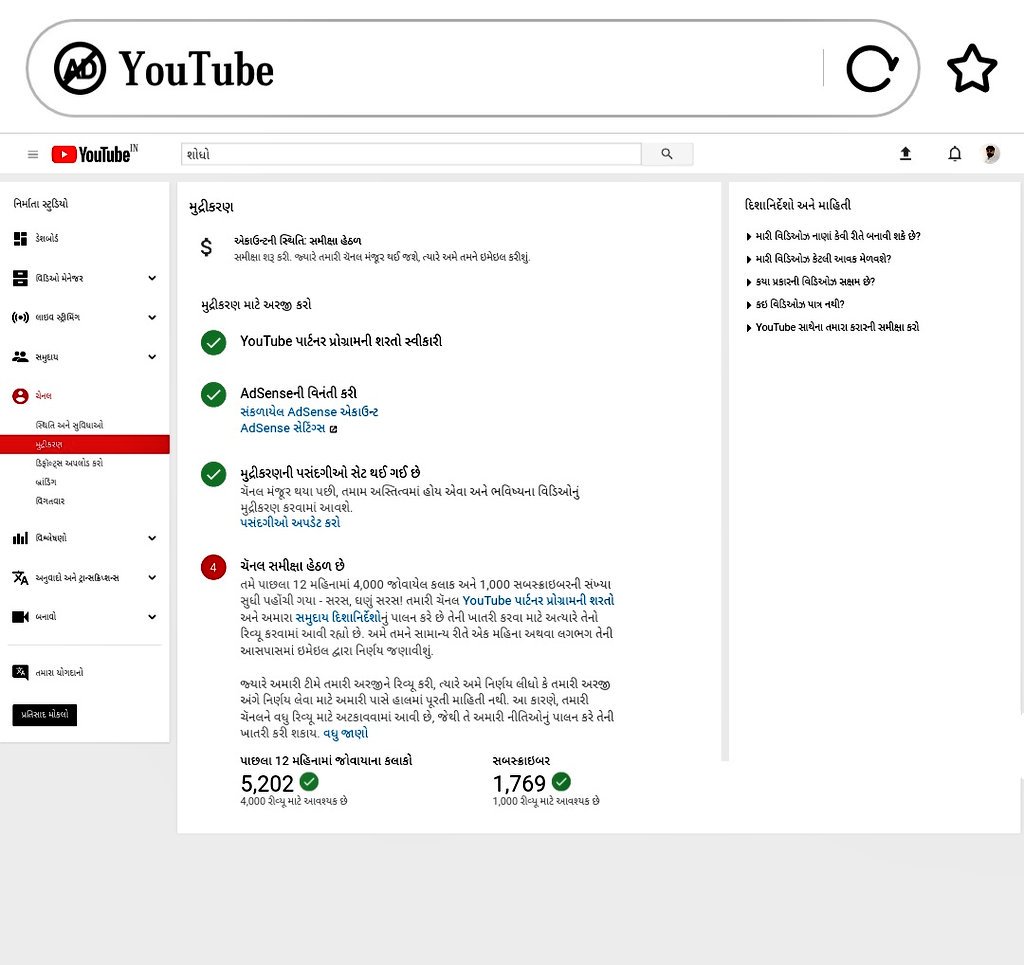Click the 5,202 watch hours value
1024x965 pixels.
267,783
